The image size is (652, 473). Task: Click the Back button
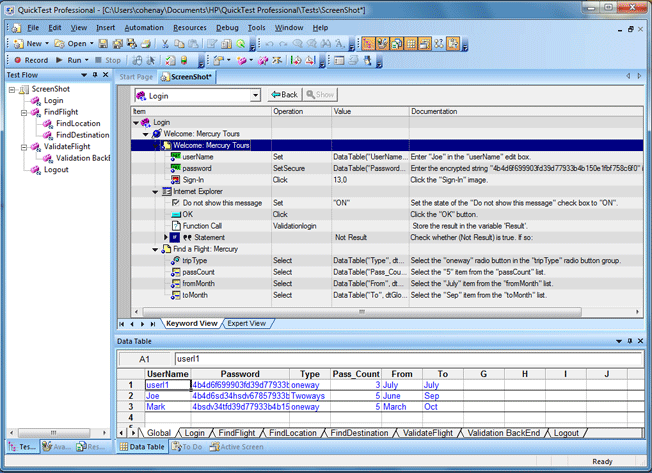(284, 95)
